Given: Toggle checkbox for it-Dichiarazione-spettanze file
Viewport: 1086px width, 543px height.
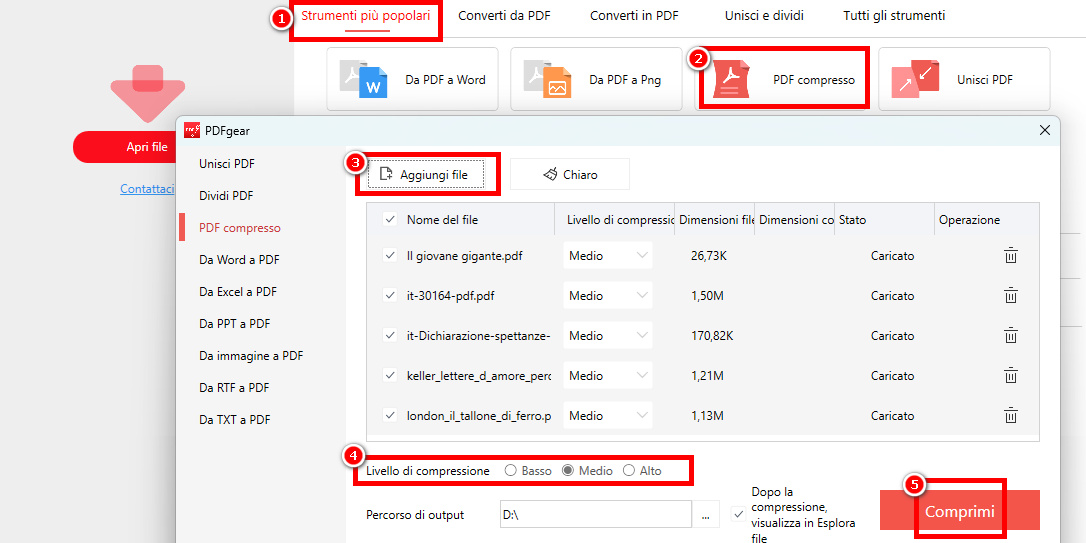Looking at the screenshot, I should coord(390,336).
